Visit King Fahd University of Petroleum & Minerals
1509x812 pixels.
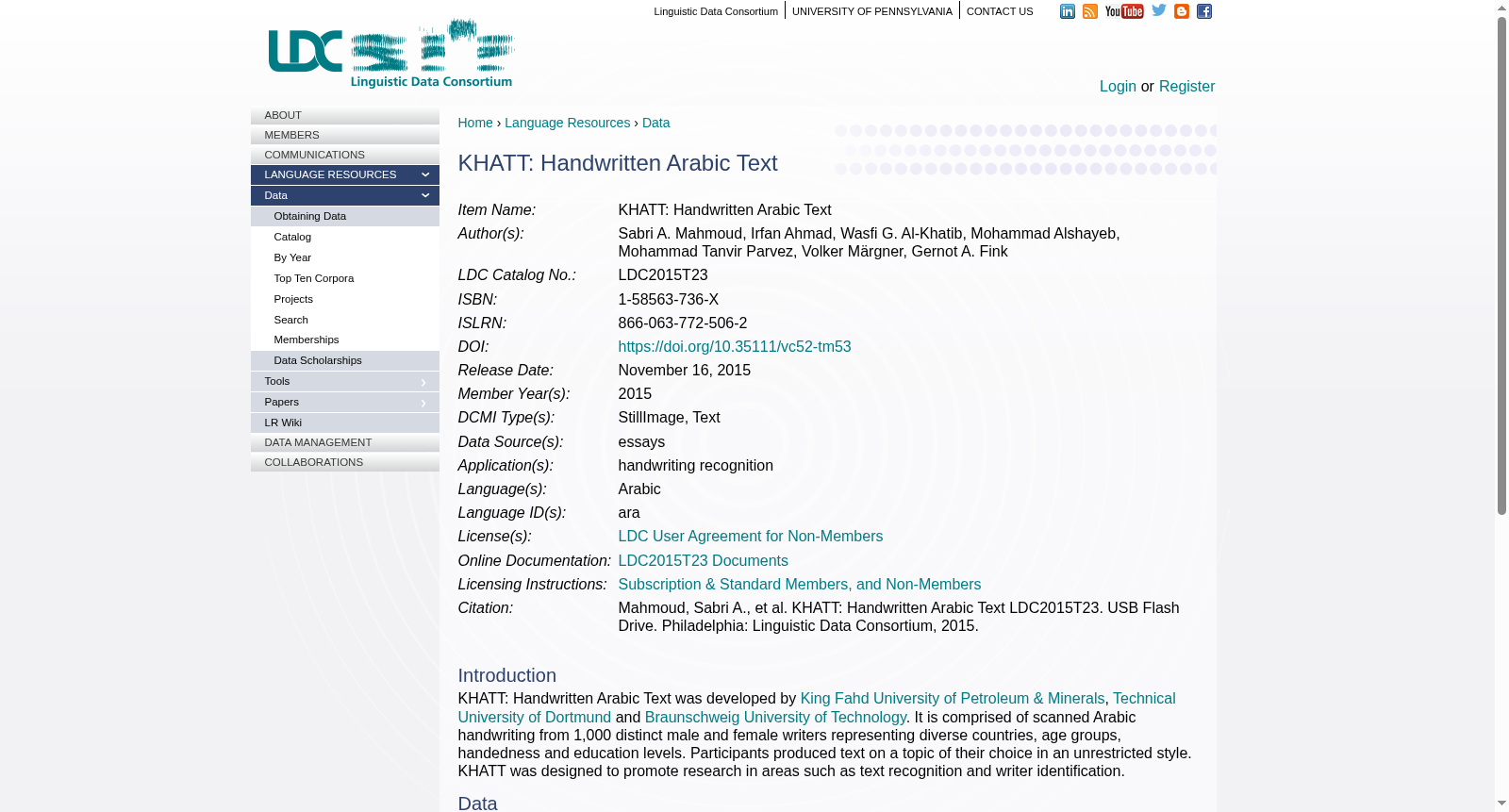(953, 699)
